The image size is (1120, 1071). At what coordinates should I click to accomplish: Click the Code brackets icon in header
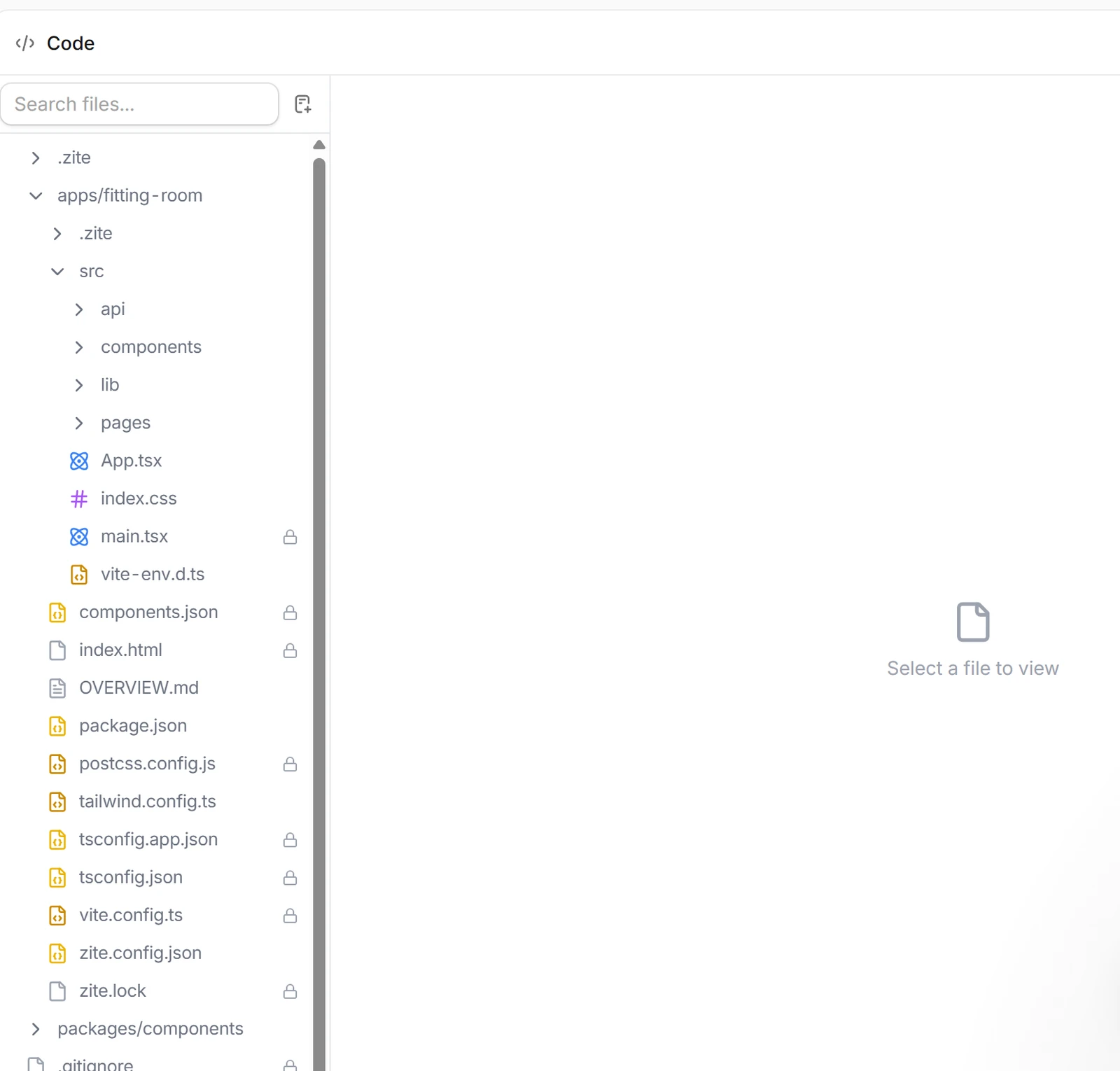pyautogui.click(x=25, y=43)
